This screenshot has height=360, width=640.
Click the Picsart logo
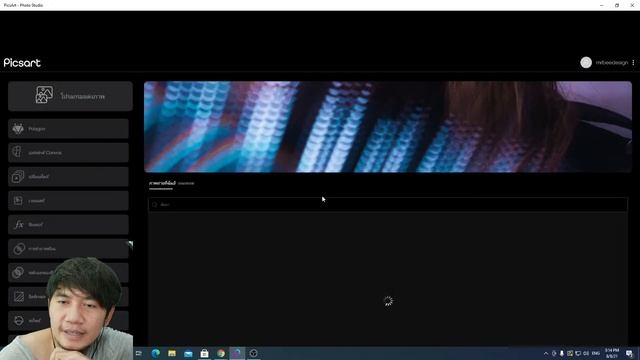22,63
